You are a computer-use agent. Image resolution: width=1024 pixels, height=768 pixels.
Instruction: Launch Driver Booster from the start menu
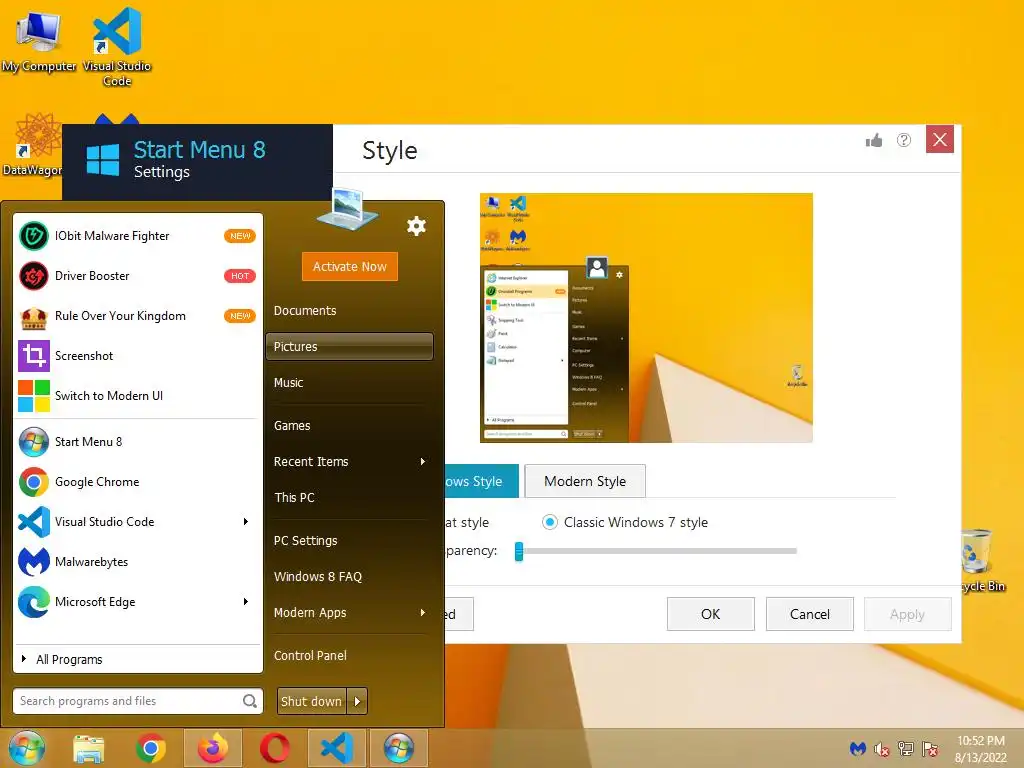coord(137,276)
